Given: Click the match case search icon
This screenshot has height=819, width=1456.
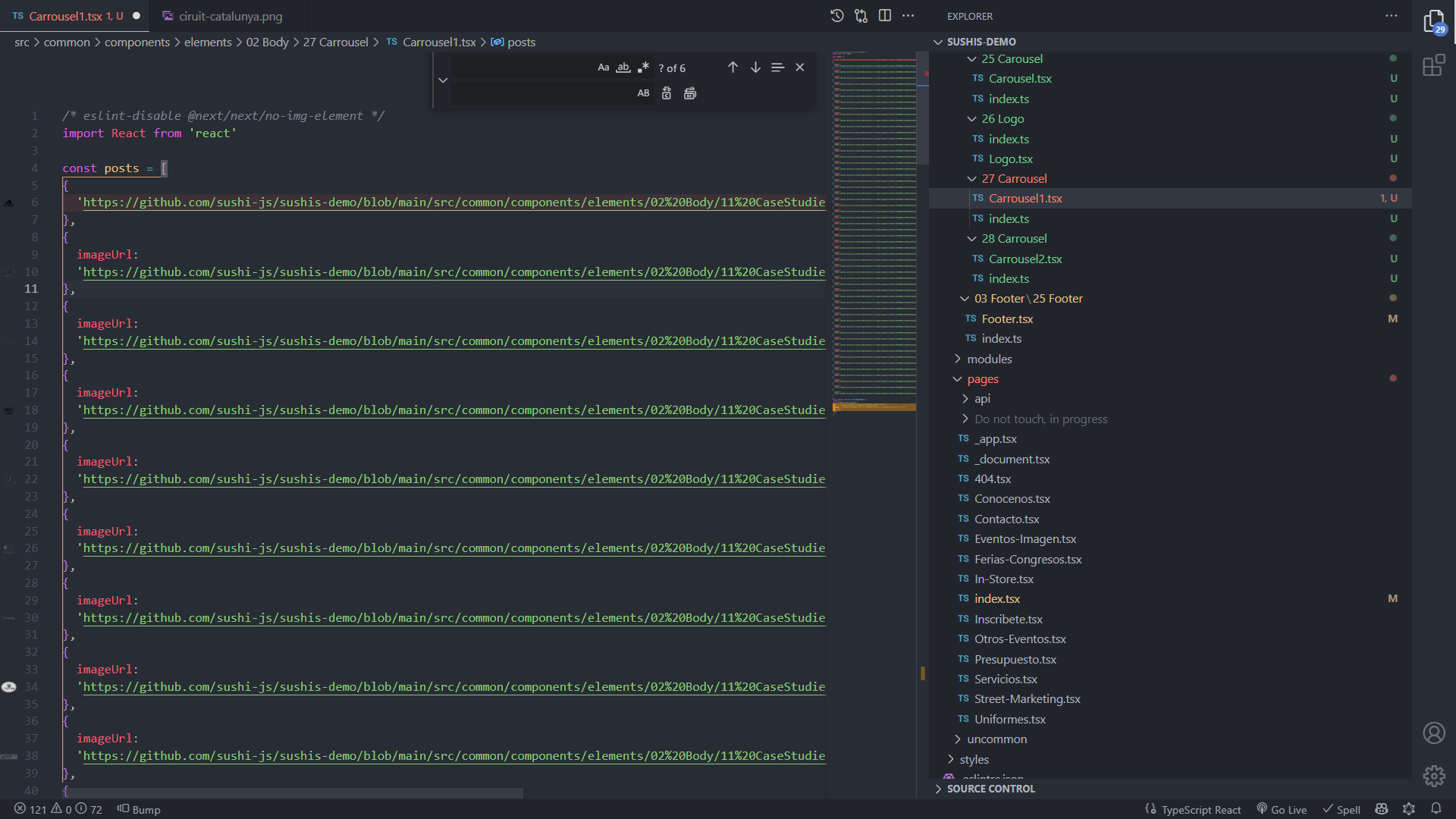Looking at the screenshot, I should point(604,67).
